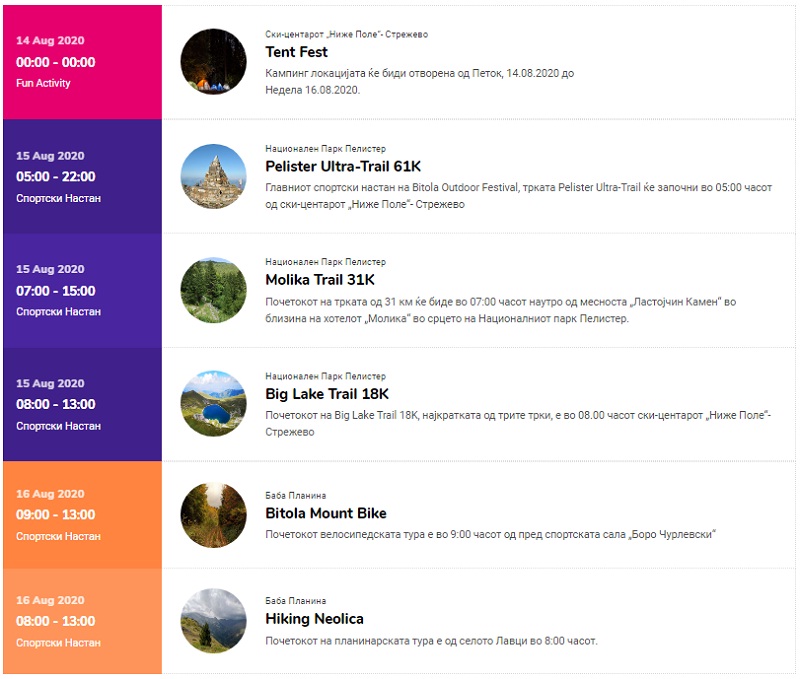Open the Tent Fest event title
Image resolution: width=800 pixels, height=679 pixels.
(x=296, y=52)
